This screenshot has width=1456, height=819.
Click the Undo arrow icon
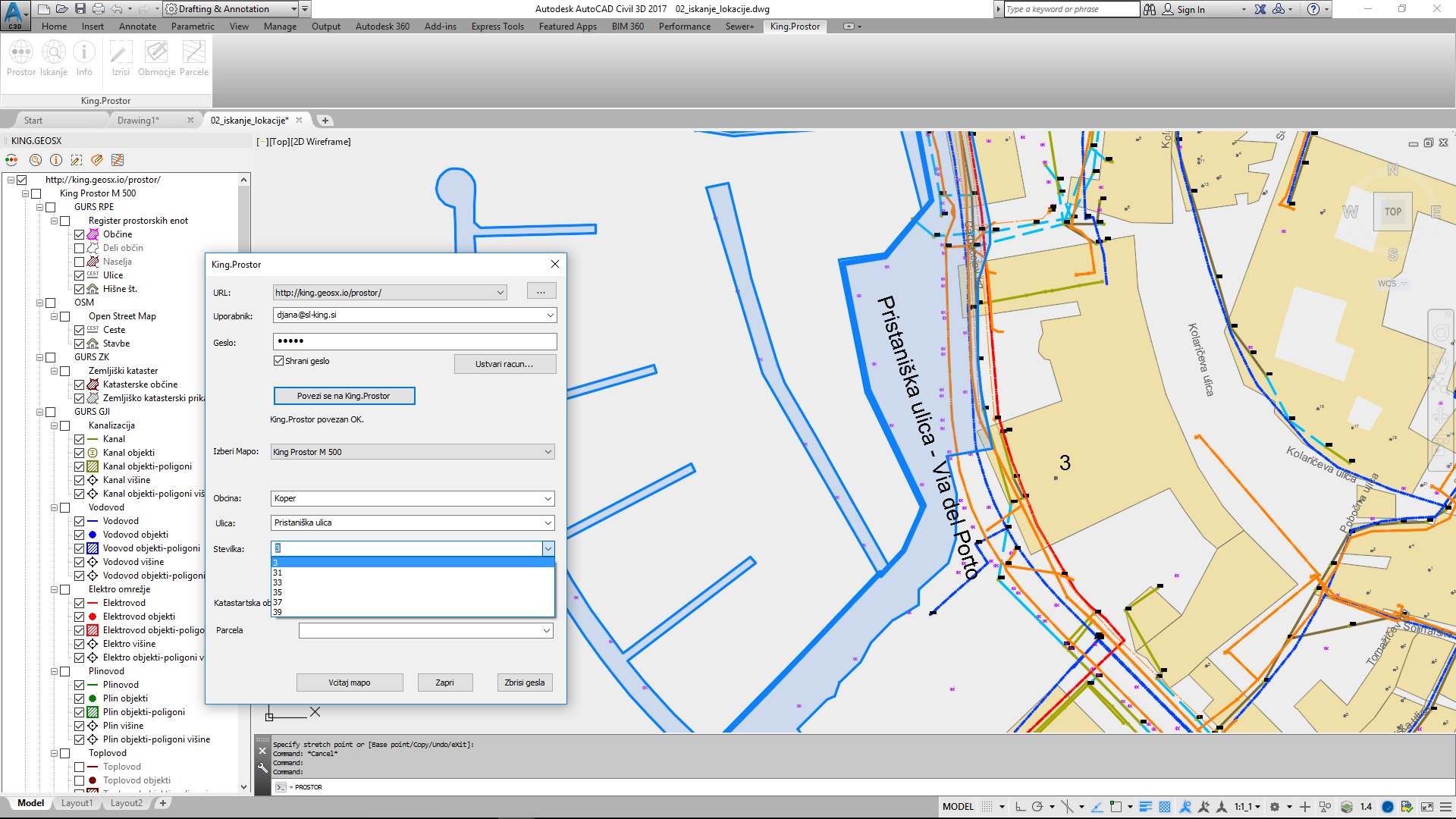117,9
